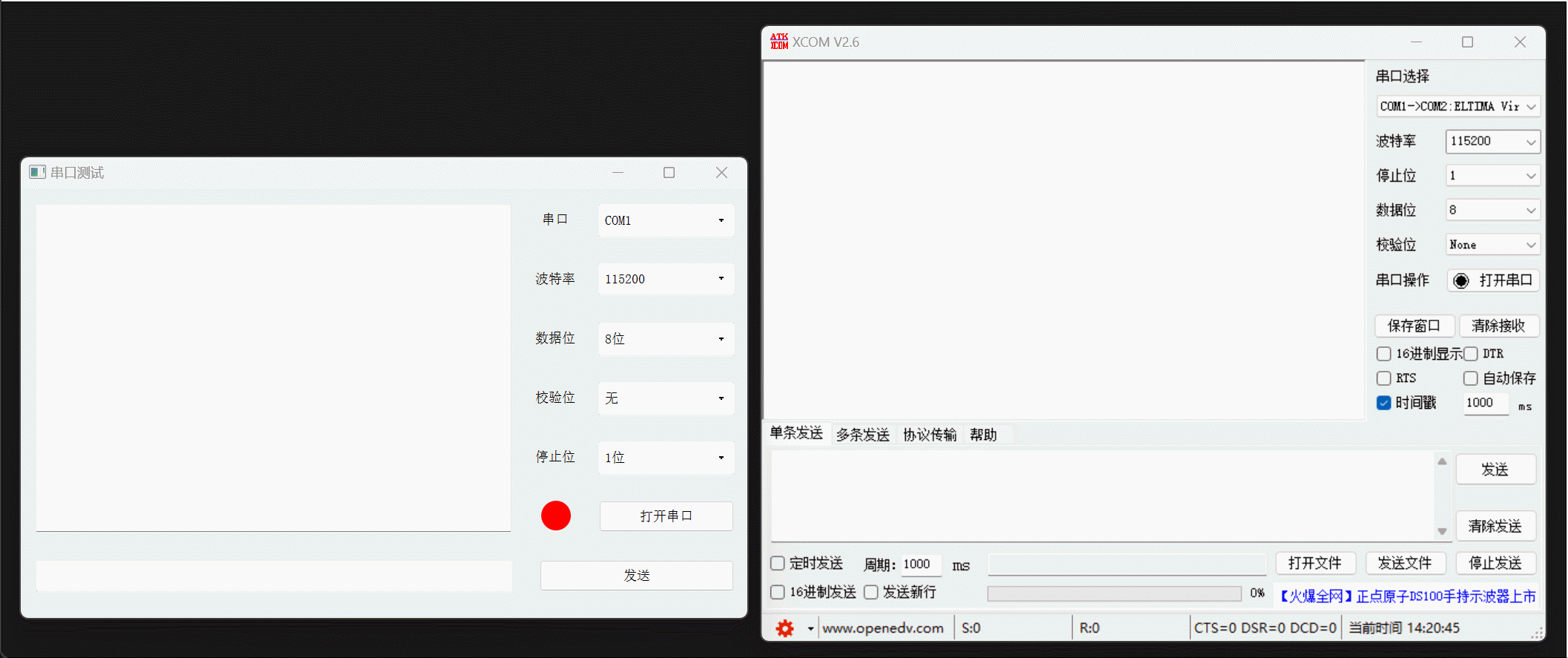Enable the 自动保存 checkbox
Screen dimensions: 1568x658
click(x=1471, y=378)
